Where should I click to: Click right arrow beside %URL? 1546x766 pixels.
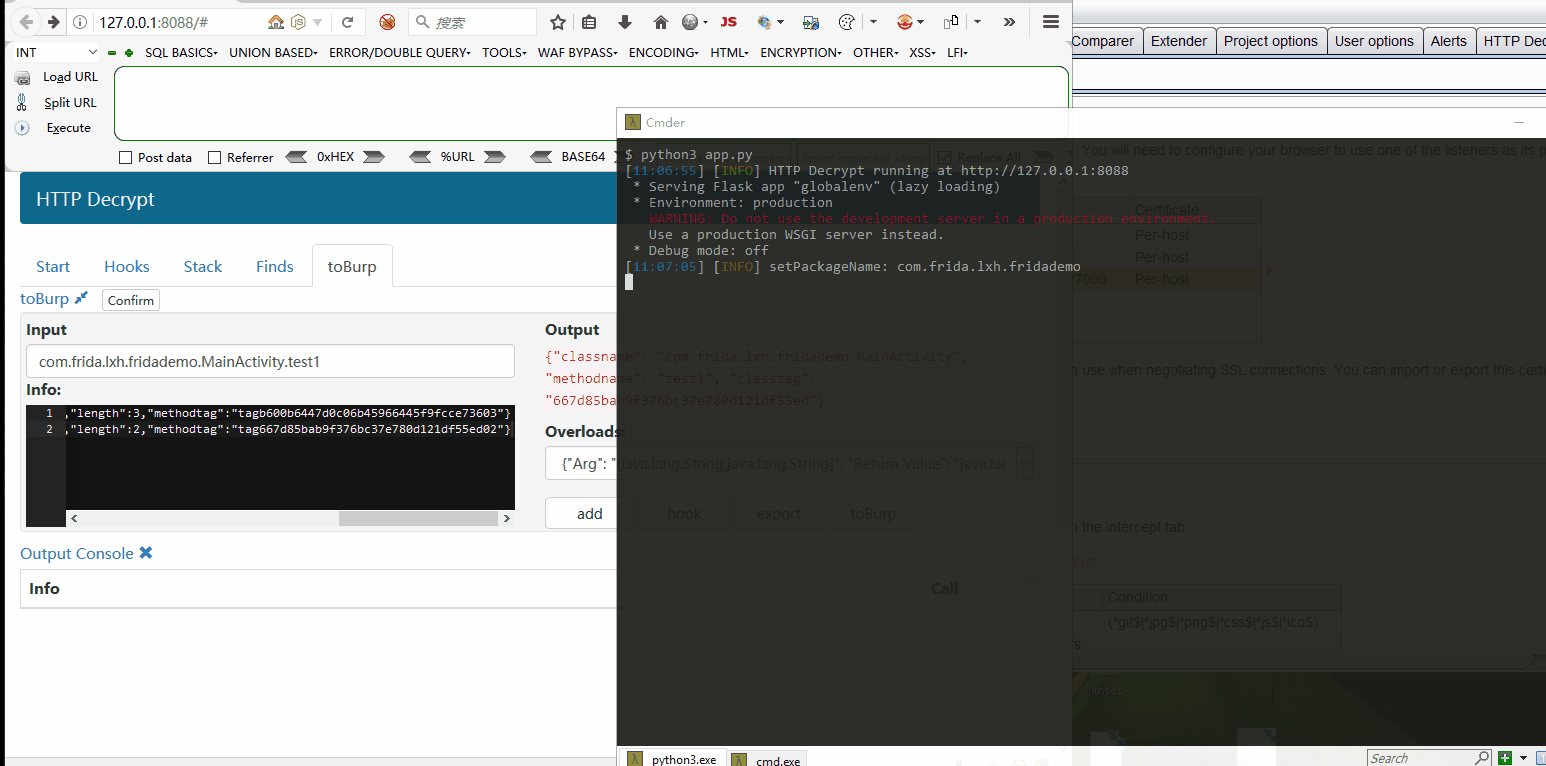tap(495, 157)
